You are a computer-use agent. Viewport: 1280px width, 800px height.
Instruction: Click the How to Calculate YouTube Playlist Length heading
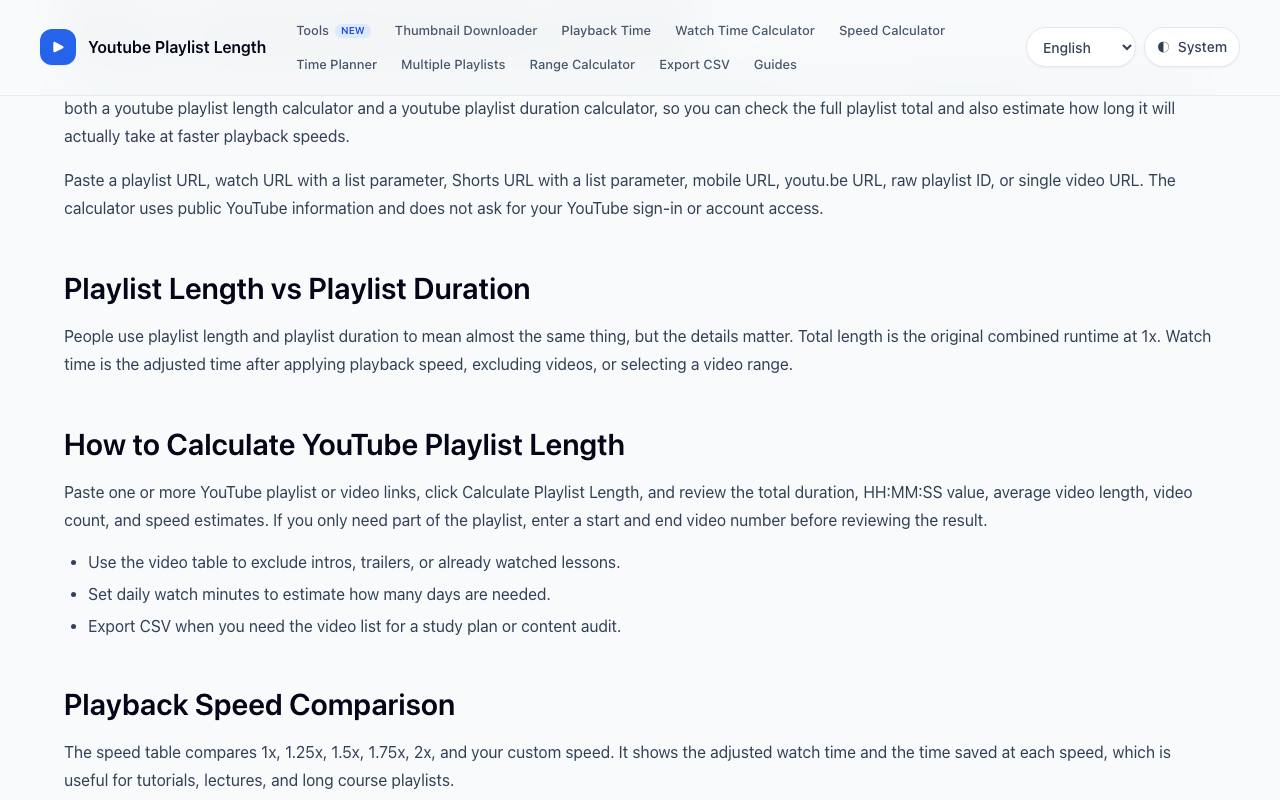coord(344,444)
